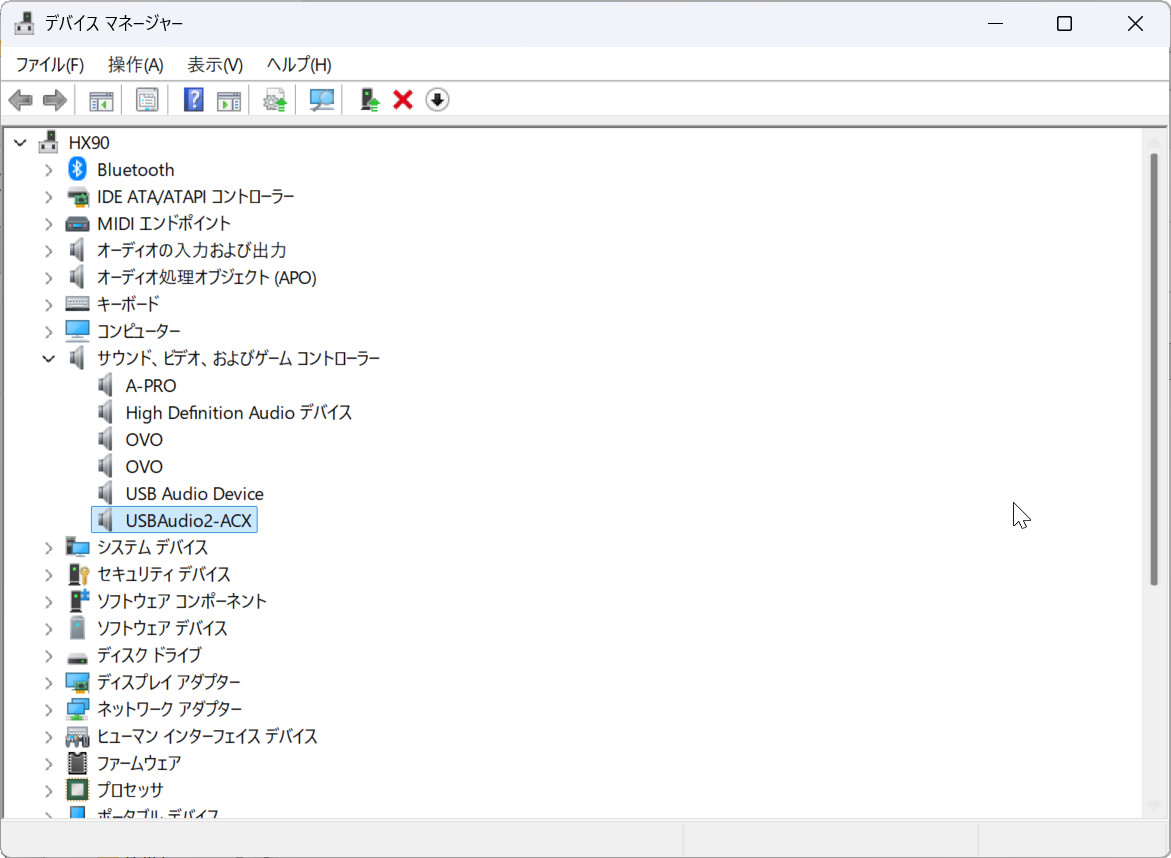1171x858 pixels.
Task: Click the Update driver gear toolbar icon
Action: point(275,100)
